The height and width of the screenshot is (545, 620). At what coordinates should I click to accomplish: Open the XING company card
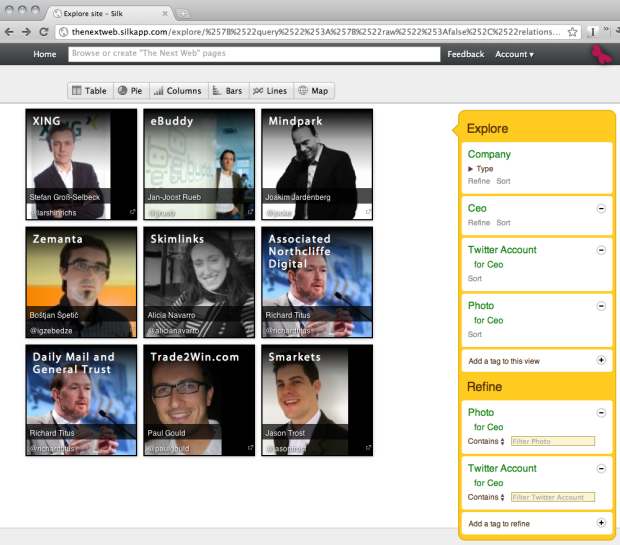(81, 164)
